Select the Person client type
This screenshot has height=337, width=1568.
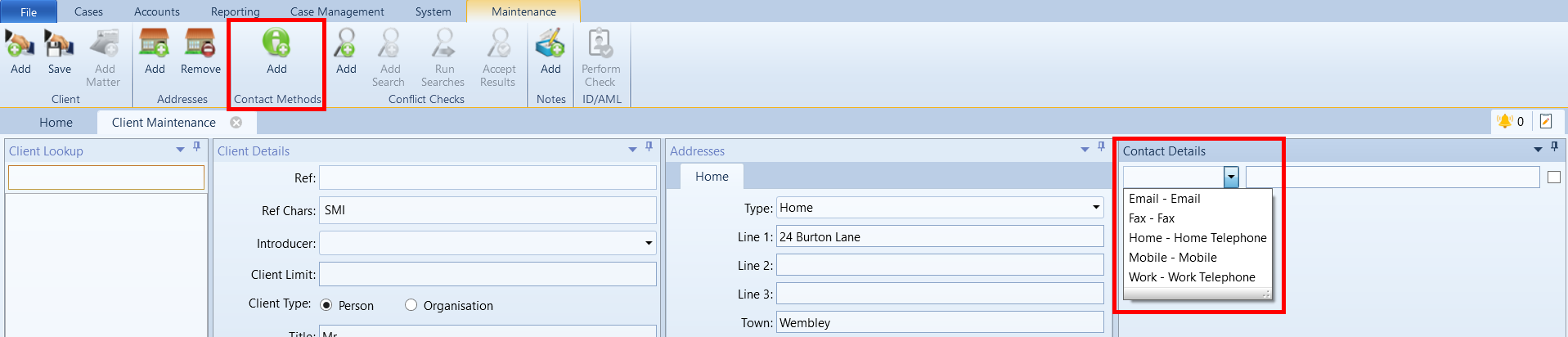pos(326,305)
